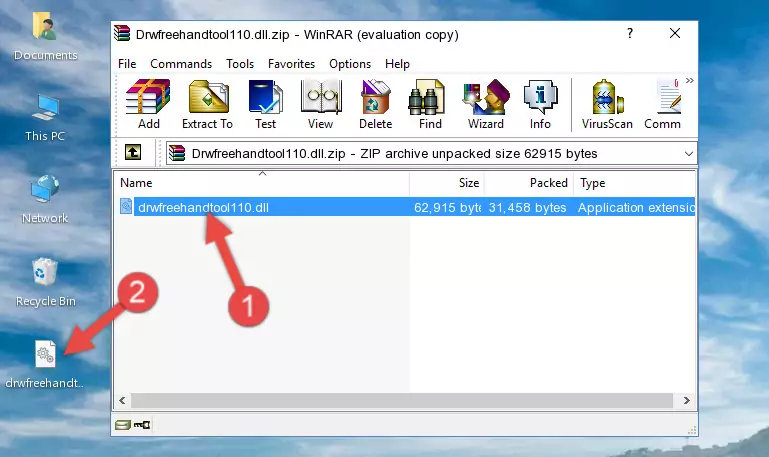Select the Documents desktop icon
The image size is (769, 457).
[45, 37]
